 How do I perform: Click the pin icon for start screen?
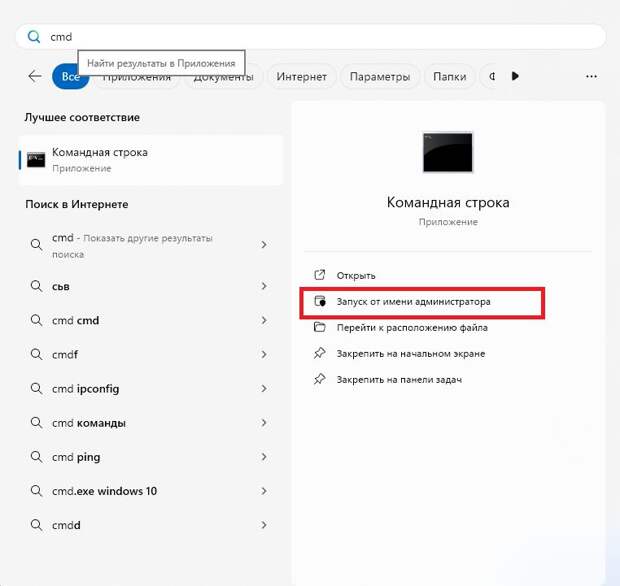click(319, 353)
